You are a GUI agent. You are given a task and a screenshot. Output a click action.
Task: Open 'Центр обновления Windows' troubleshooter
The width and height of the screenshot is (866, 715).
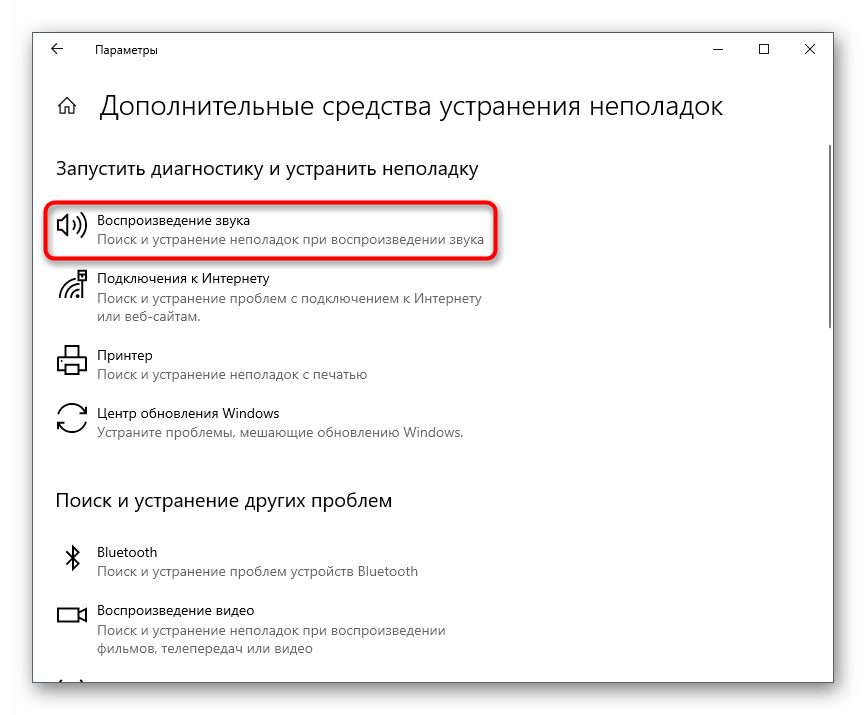pyautogui.click(x=188, y=413)
